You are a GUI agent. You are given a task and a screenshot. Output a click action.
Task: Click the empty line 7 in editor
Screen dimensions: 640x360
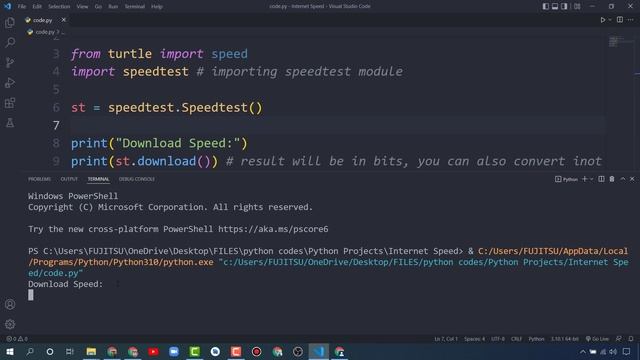click(337, 125)
